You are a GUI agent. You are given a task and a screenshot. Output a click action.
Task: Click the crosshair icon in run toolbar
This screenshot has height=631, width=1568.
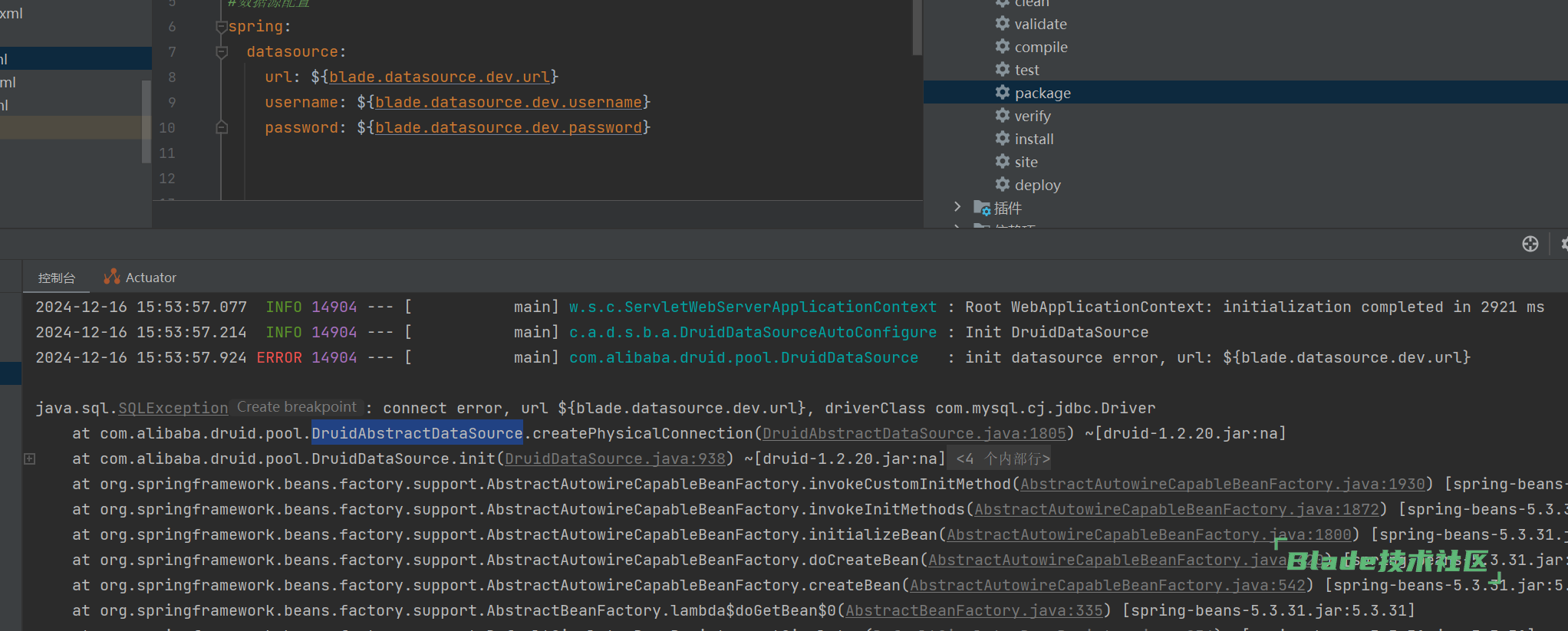1530,244
